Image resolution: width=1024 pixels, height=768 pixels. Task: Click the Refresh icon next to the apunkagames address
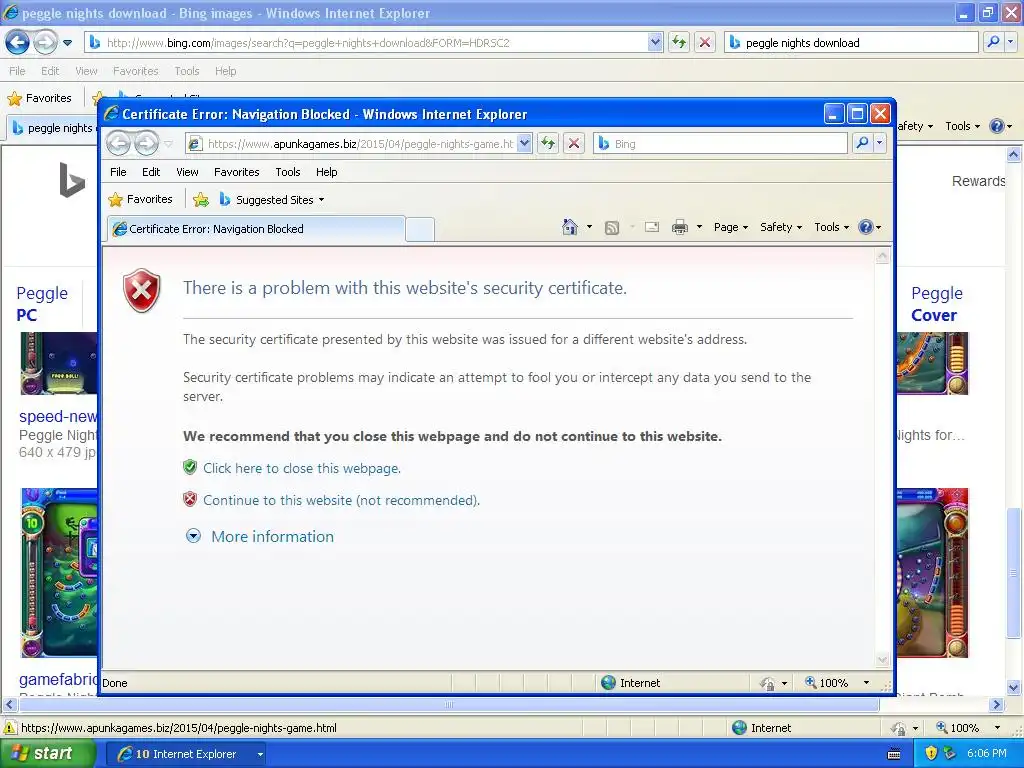548,144
